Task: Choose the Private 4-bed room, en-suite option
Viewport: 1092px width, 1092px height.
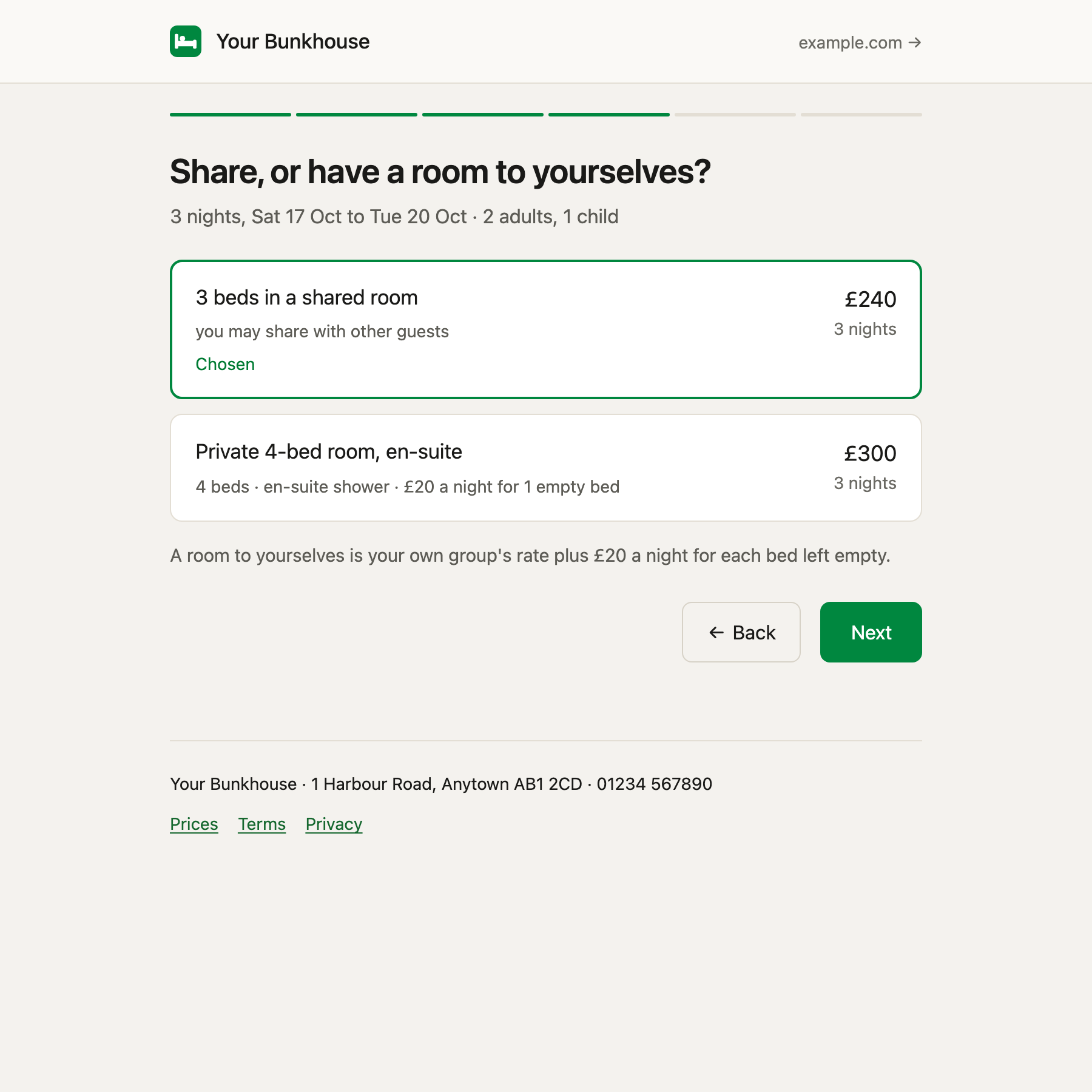Action: coord(546,468)
